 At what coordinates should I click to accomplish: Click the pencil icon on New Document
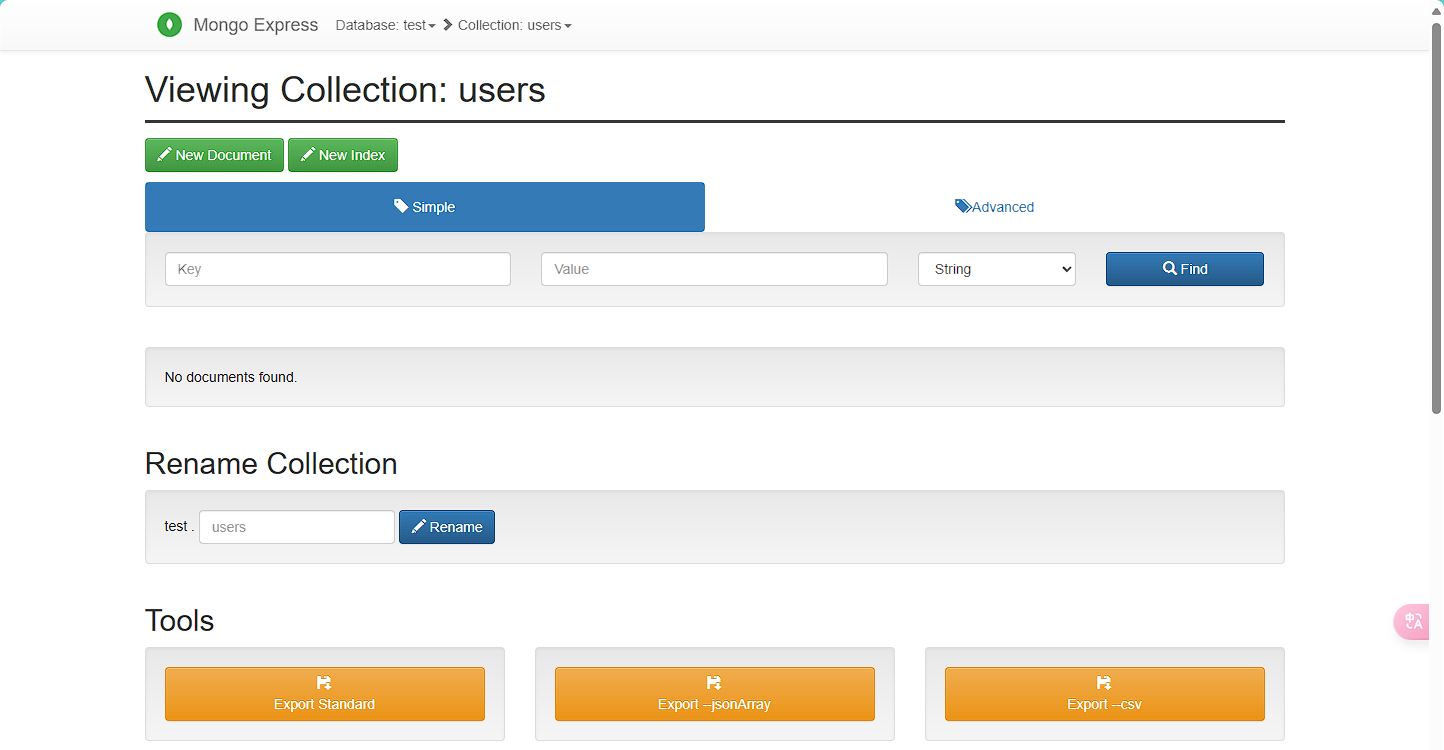coord(164,155)
